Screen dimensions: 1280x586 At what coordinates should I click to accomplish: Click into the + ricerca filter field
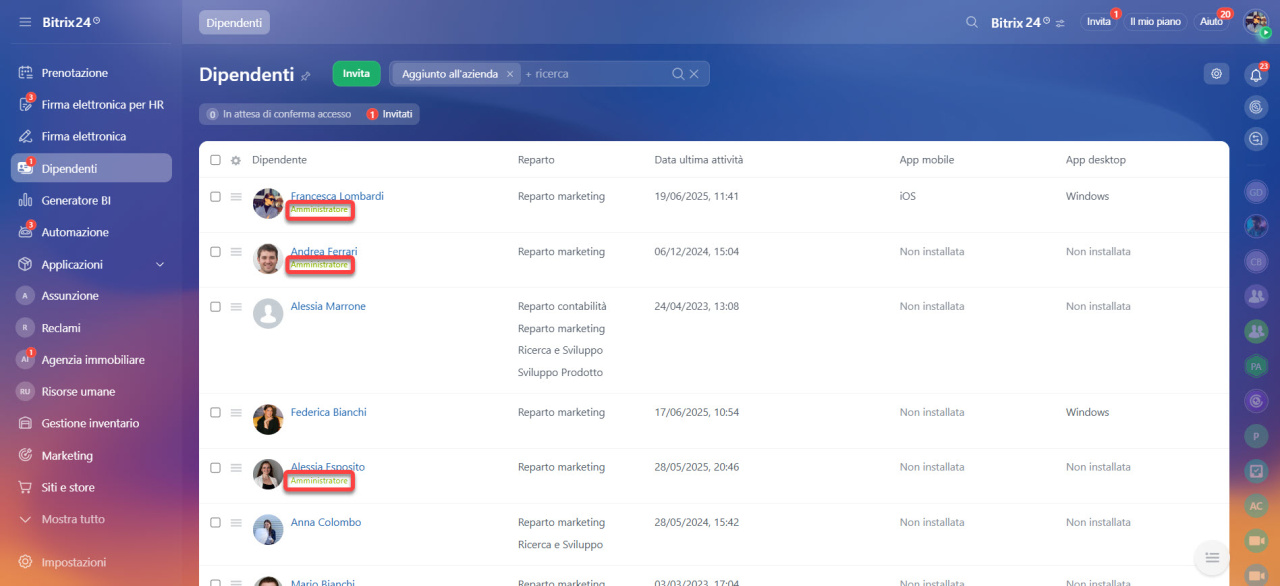coord(595,74)
